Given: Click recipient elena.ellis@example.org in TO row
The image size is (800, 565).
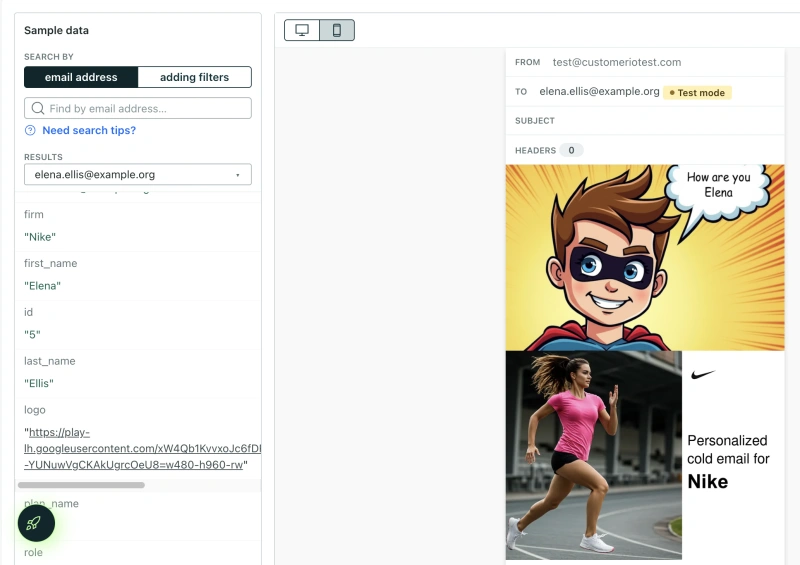Looking at the screenshot, I should pyautogui.click(x=599, y=91).
